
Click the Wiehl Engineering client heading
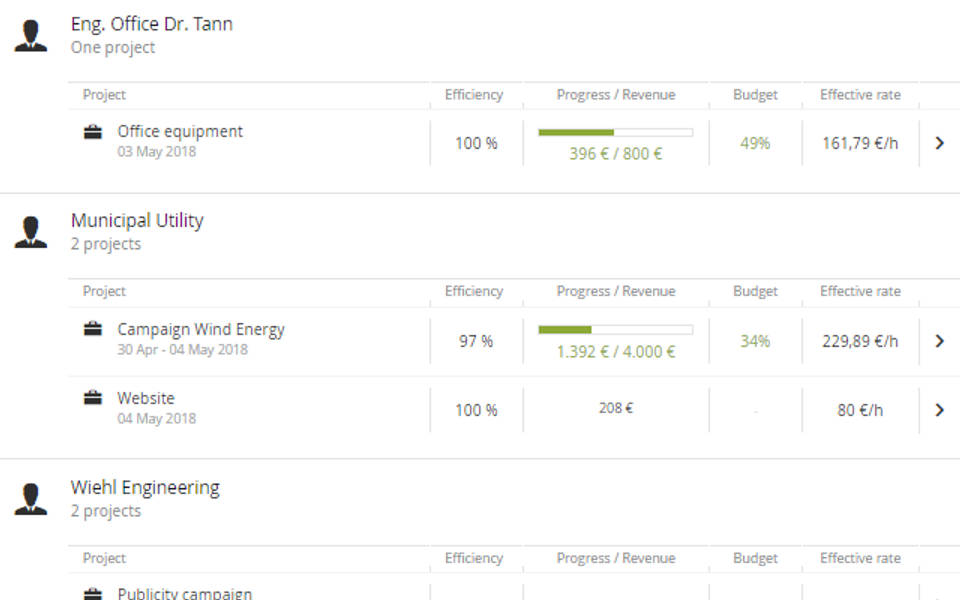pyautogui.click(x=145, y=488)
